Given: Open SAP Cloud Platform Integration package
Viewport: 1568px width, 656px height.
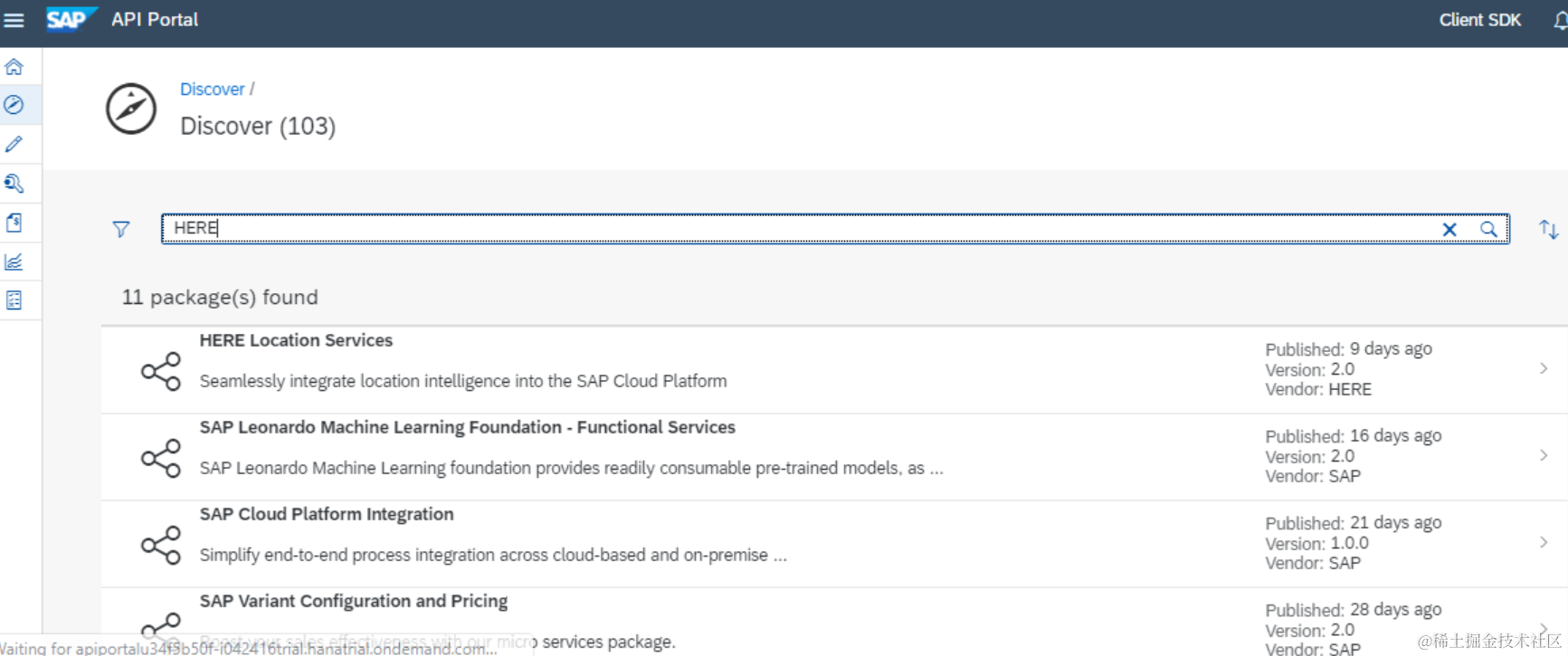Looking at the screenshot, I should click(x=327, y=514).
